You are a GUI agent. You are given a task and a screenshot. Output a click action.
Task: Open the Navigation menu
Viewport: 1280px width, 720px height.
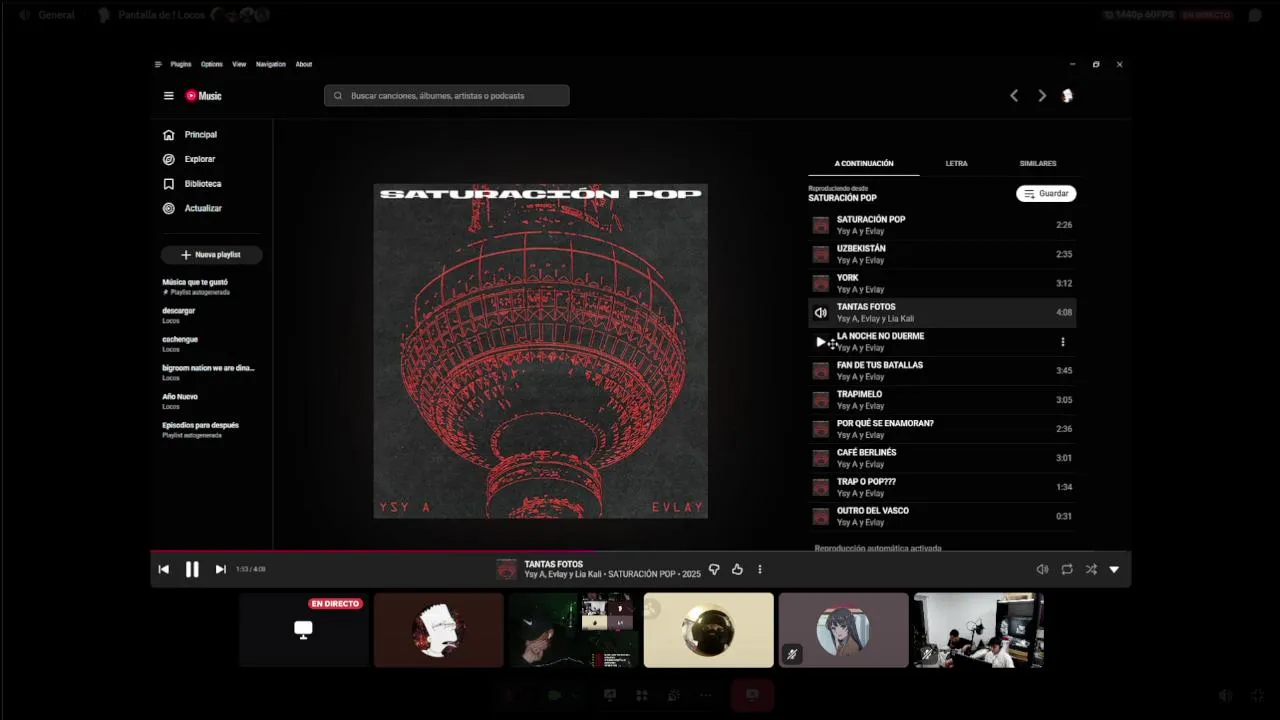pyautogui.click(x=271, y=64)
